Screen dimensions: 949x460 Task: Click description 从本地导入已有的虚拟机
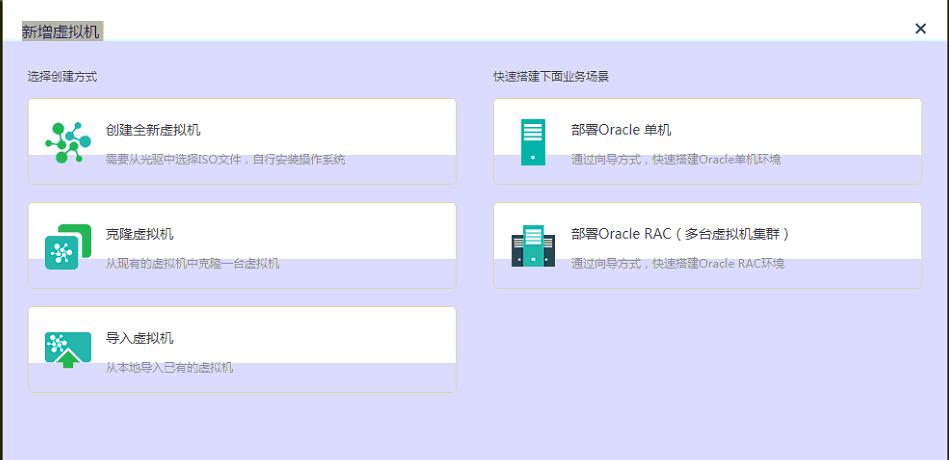click(169, 368)
